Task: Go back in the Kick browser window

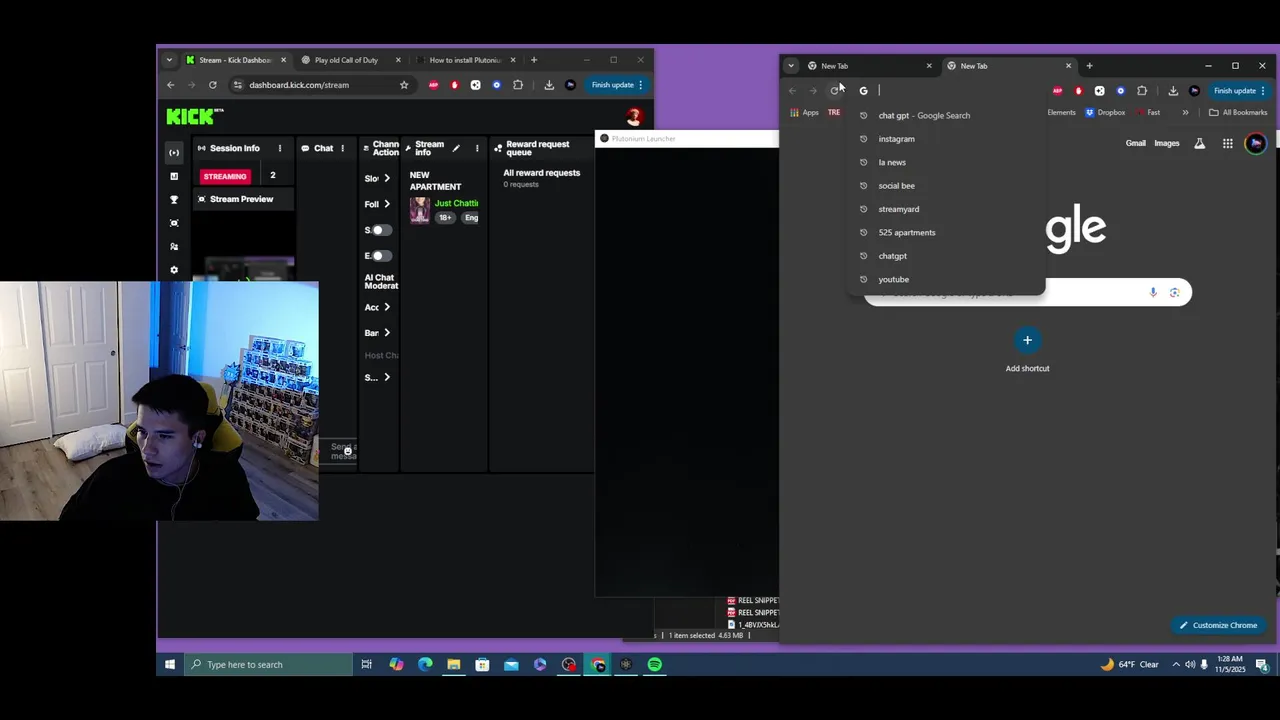Action: point(171,85)
